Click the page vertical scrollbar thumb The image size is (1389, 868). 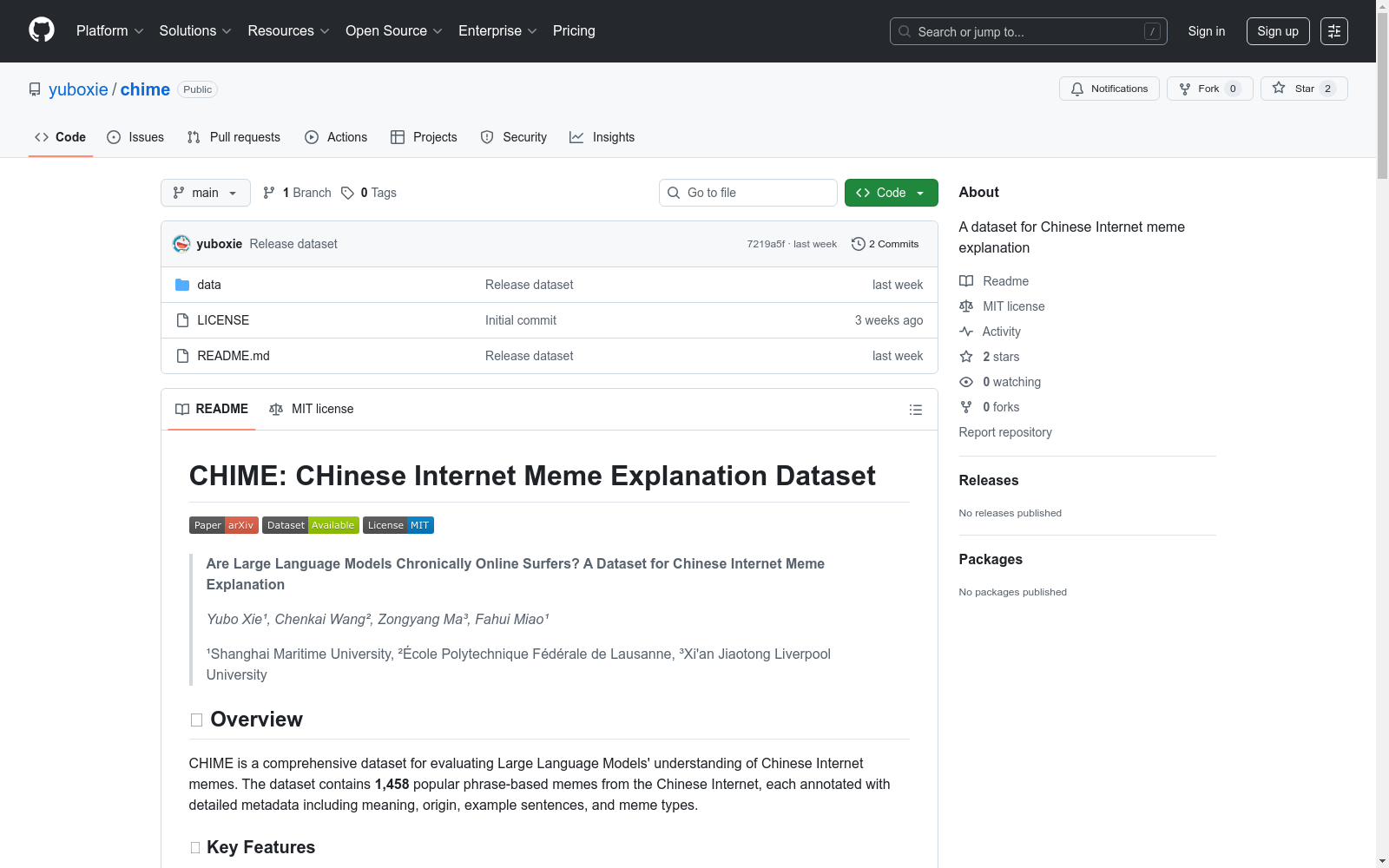click(x=1382, y=95)
